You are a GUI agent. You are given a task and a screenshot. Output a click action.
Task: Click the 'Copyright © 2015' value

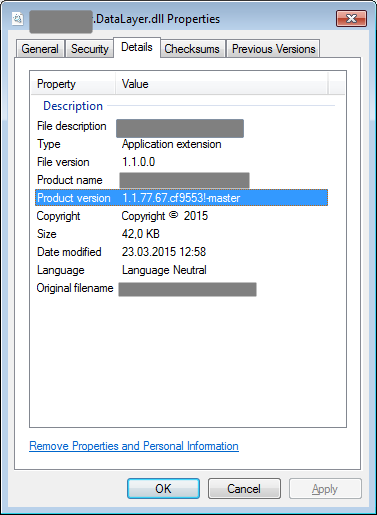click(165, 216)
